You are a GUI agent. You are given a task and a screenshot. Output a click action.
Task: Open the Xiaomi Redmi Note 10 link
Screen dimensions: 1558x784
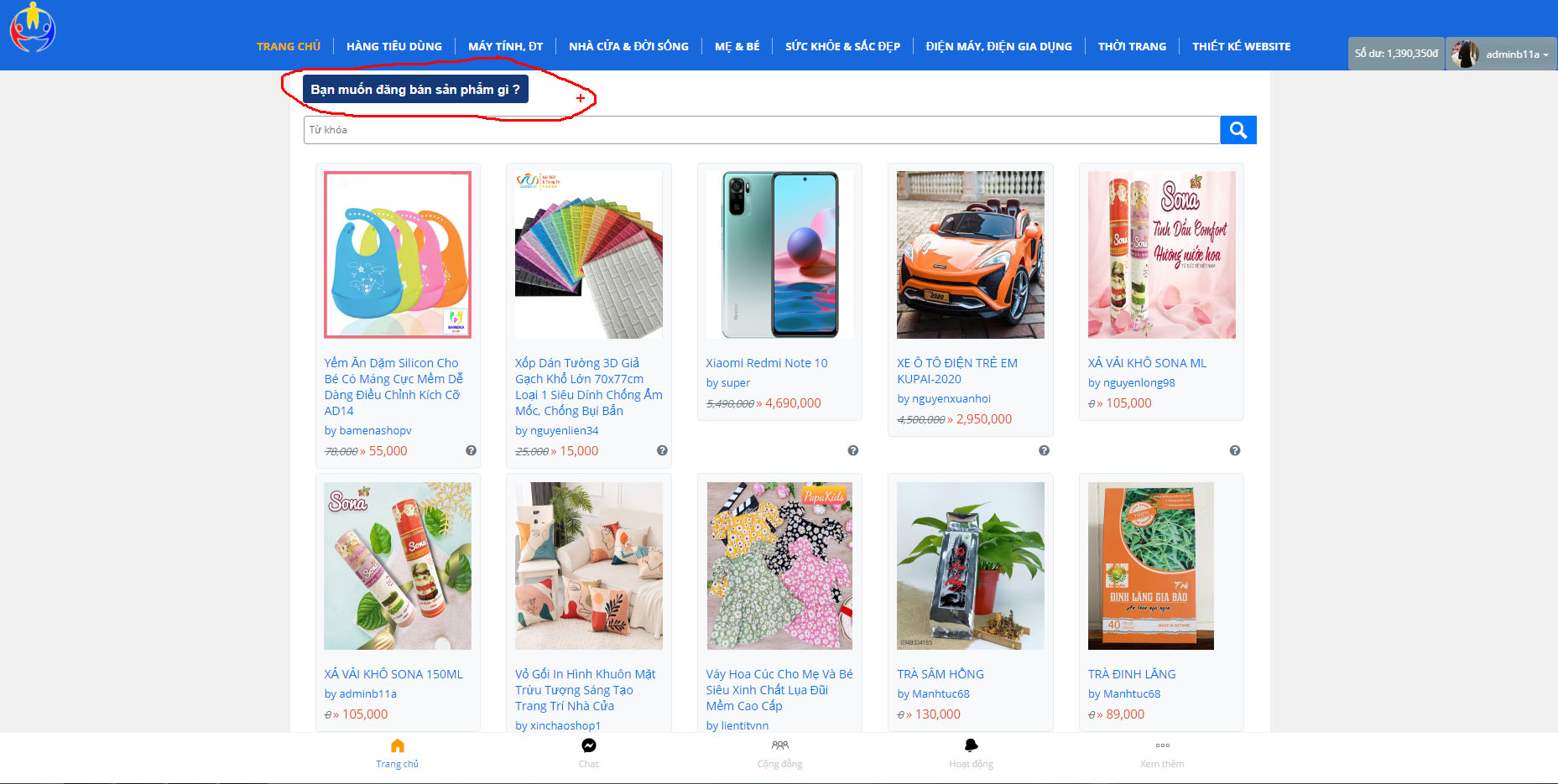point(766,363)
